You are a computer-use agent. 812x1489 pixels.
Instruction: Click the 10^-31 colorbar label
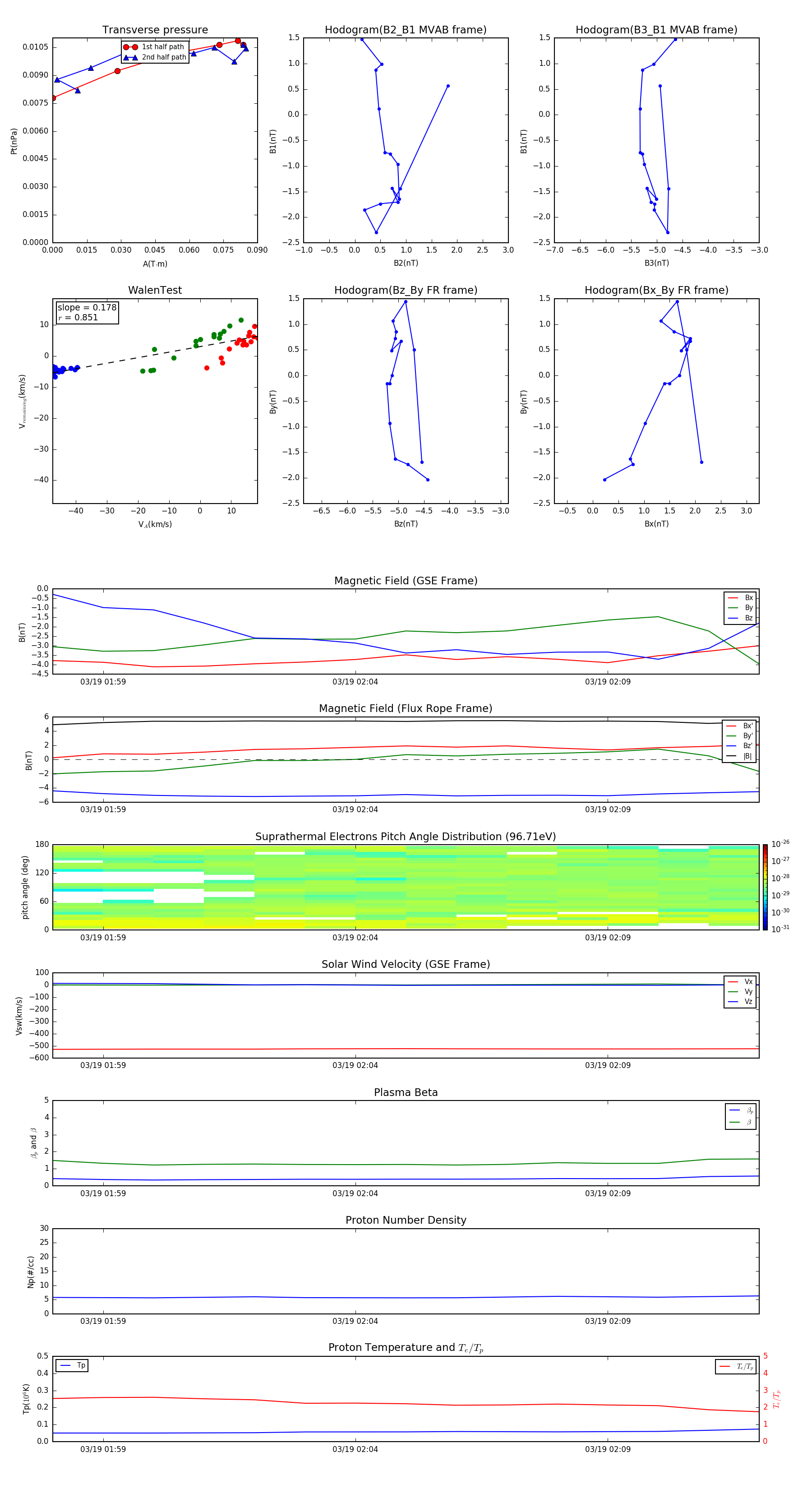click(x=780, y=929)
